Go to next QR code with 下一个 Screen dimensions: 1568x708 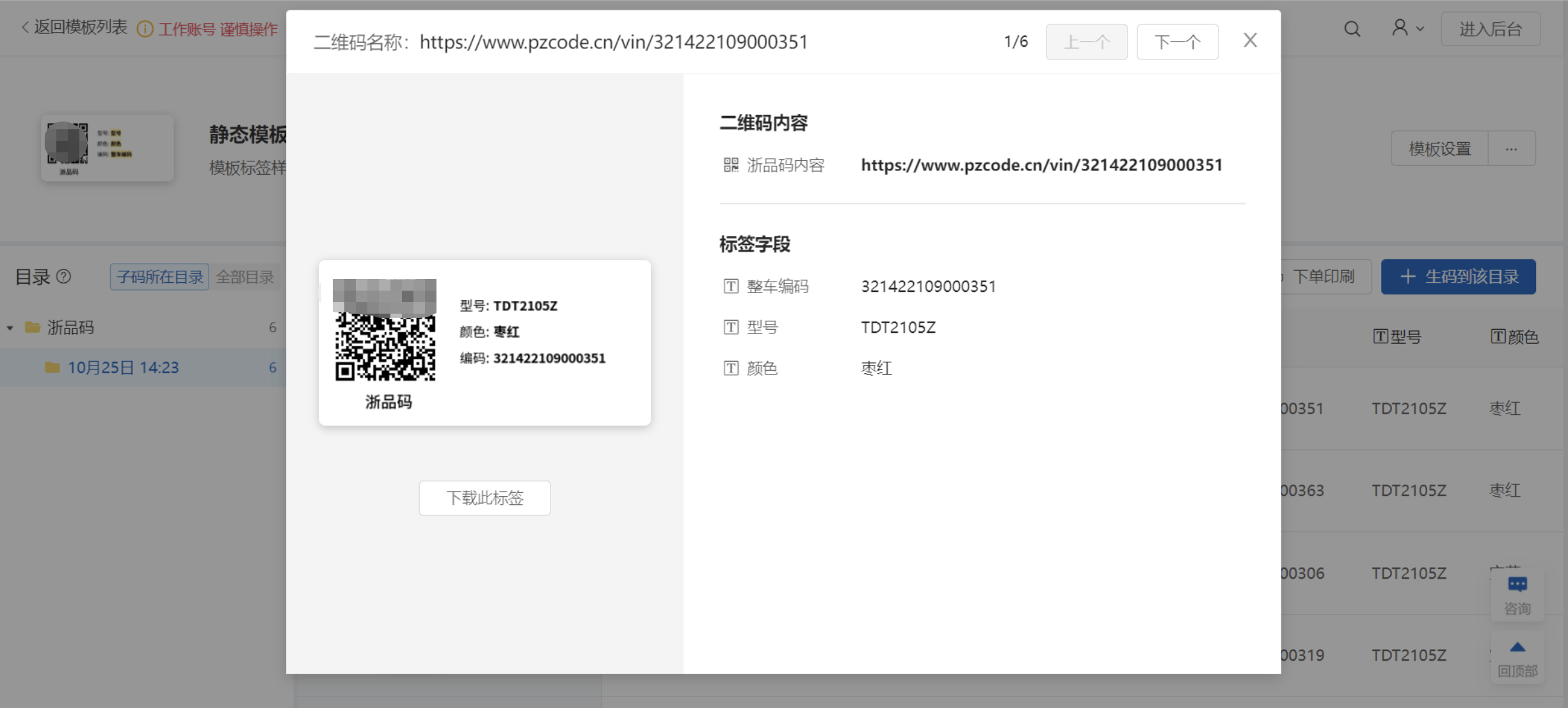click(1176, 42)
